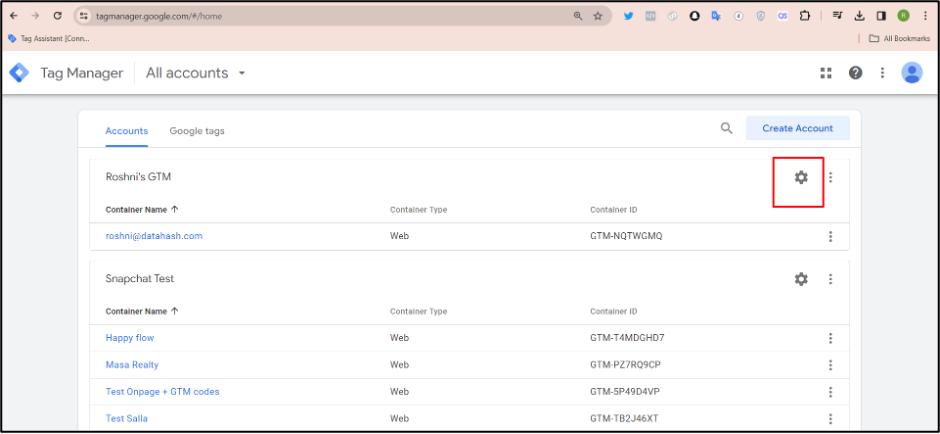Click the browser forward arrow
The height and width of the screenshot is (434, 940).
coord(35,16)
